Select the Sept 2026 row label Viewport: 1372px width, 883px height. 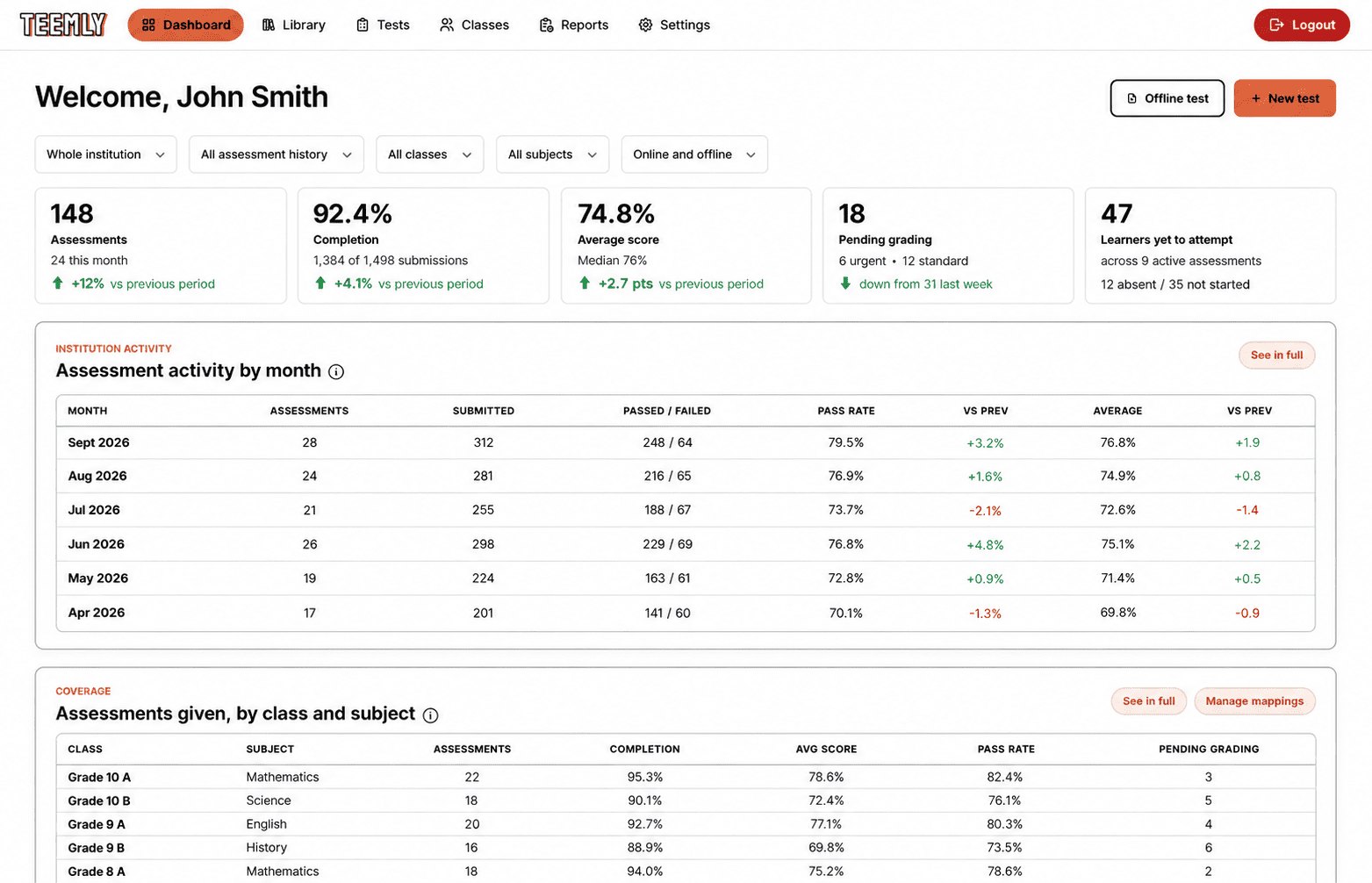[x=98, y=442]
